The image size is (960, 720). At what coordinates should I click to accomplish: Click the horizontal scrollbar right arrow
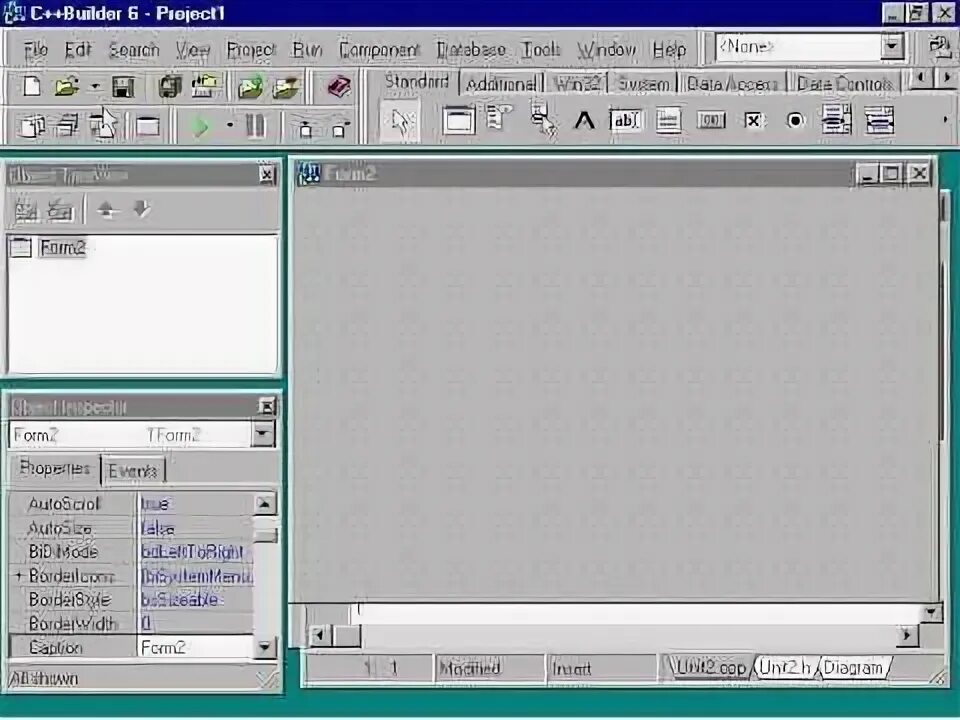(x=907, y=636)
